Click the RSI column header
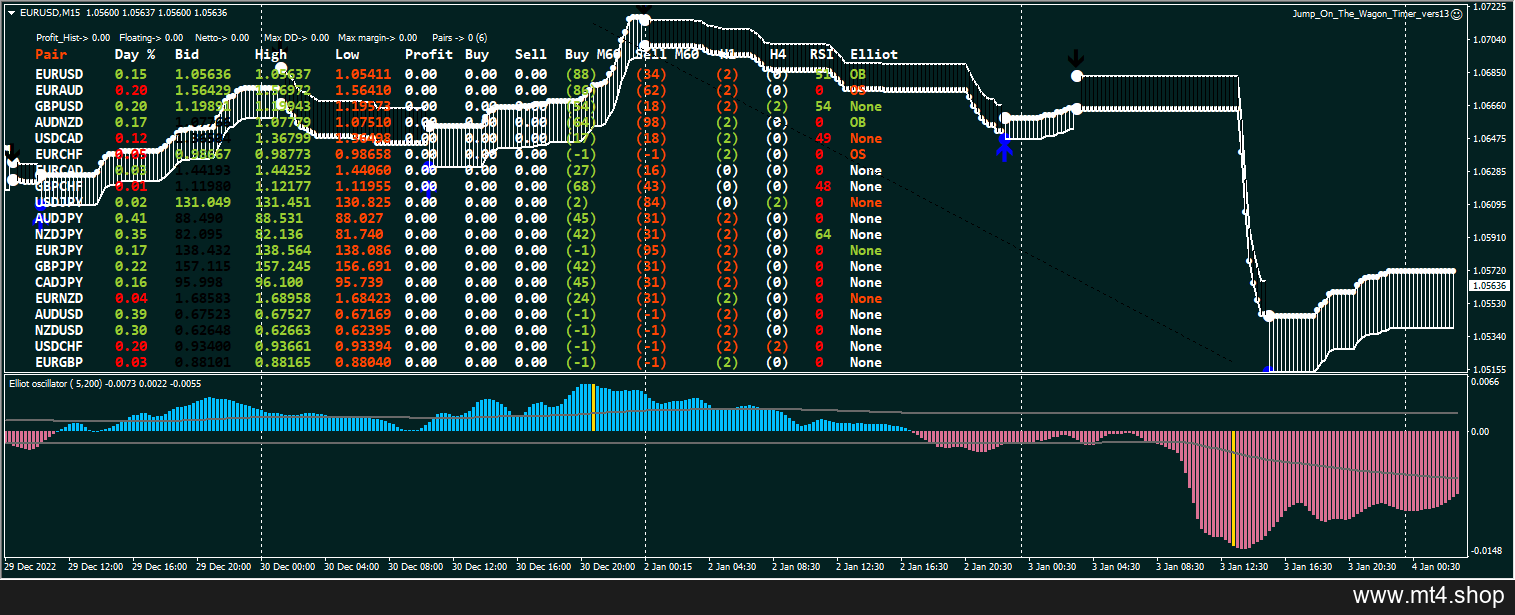 [822, 55]
